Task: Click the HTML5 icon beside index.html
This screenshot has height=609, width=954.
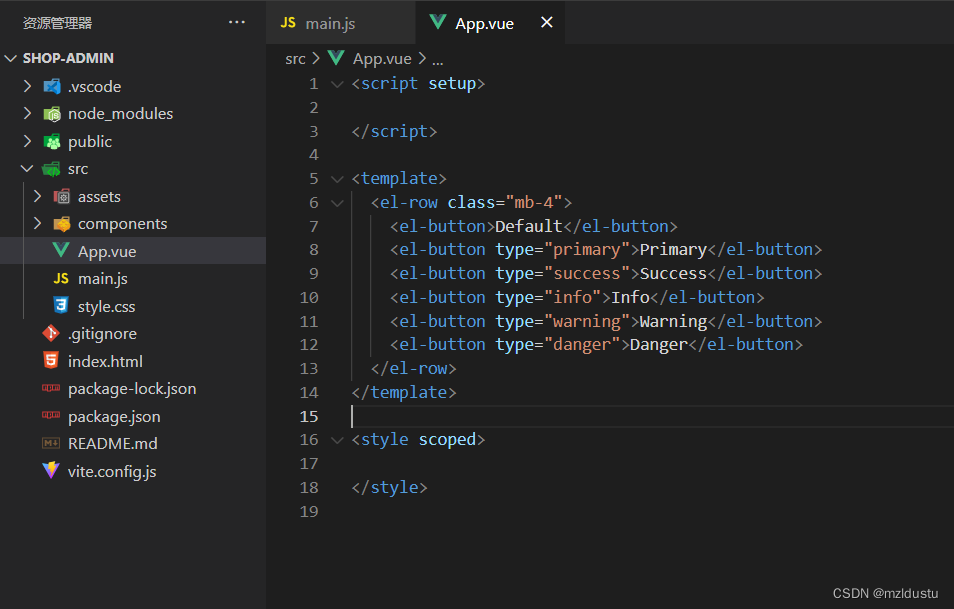Action: (x=51, y=360)
